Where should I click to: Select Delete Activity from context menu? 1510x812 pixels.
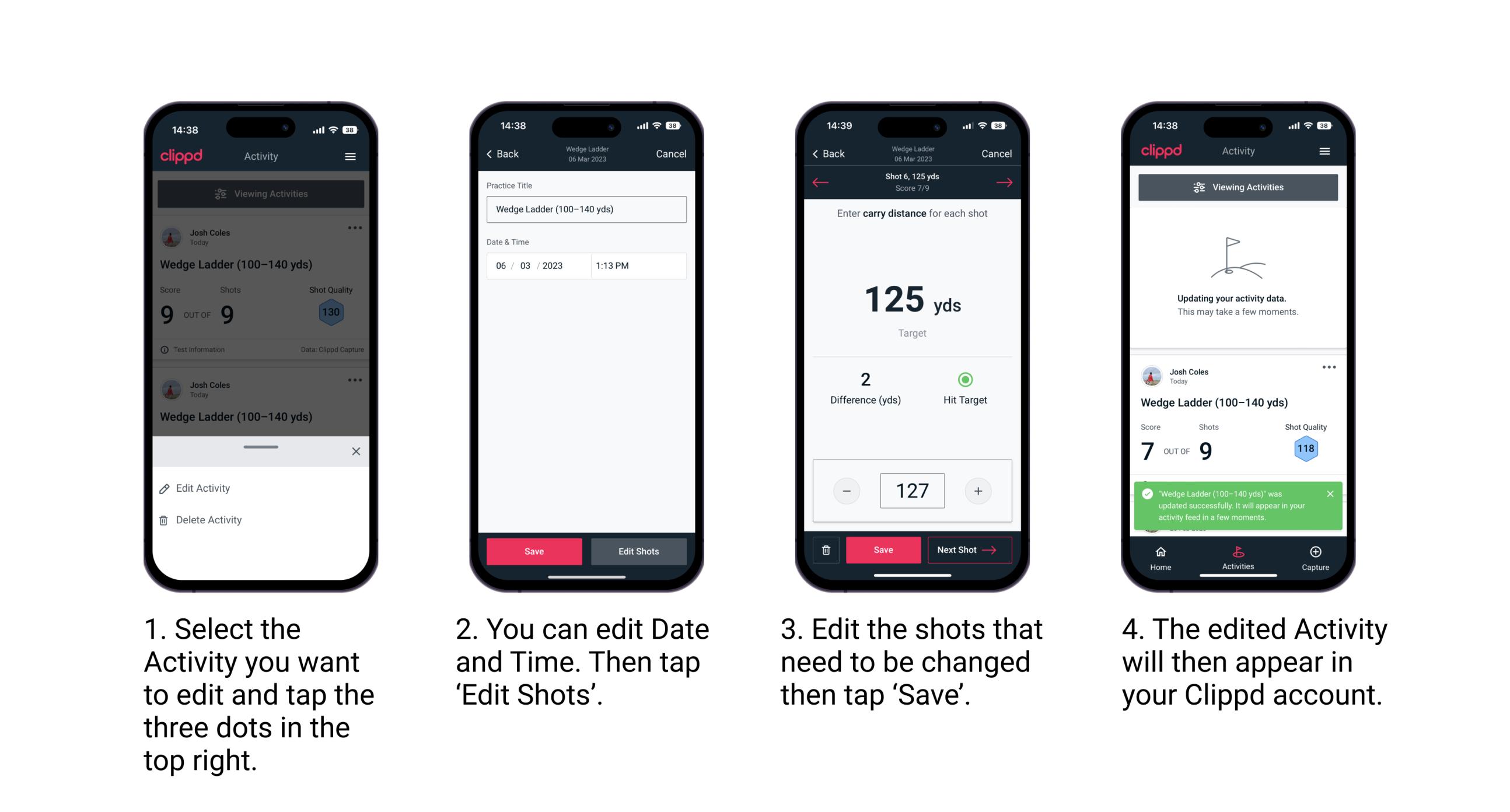click(208, 518)
